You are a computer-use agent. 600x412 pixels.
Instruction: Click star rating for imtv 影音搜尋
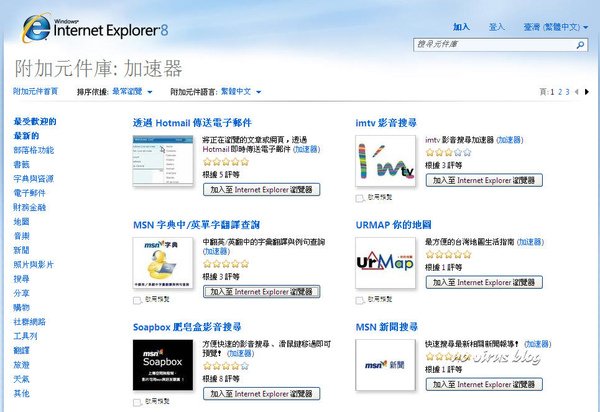click(448, 152)
